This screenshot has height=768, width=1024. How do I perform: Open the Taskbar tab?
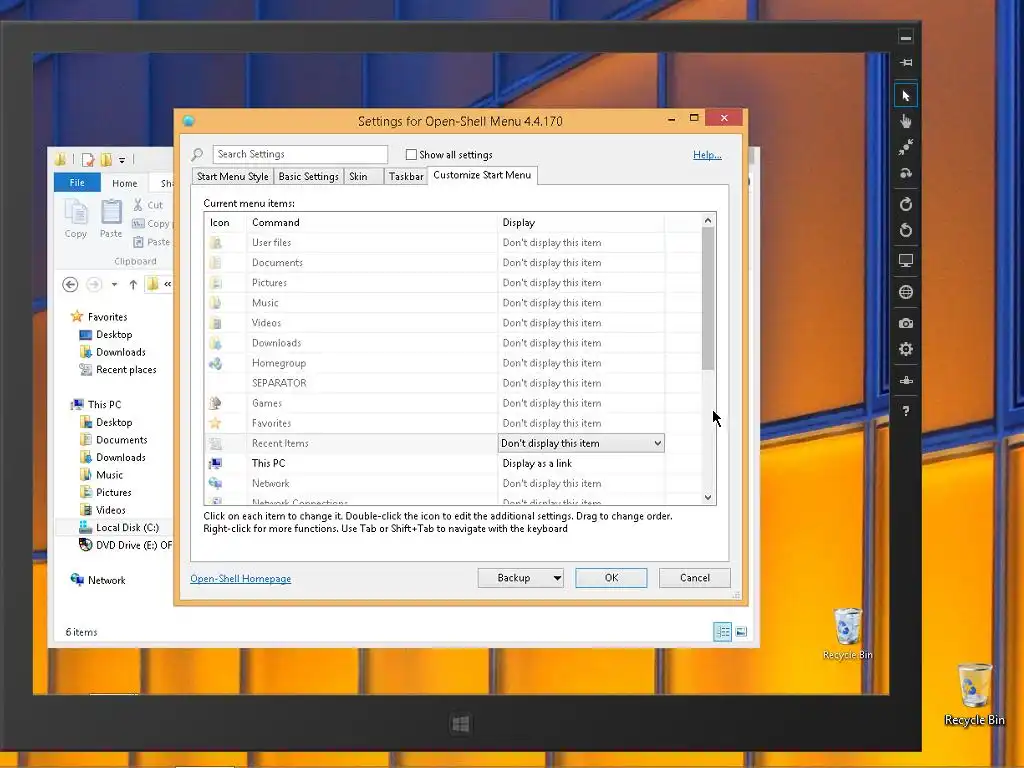(406, 176)
